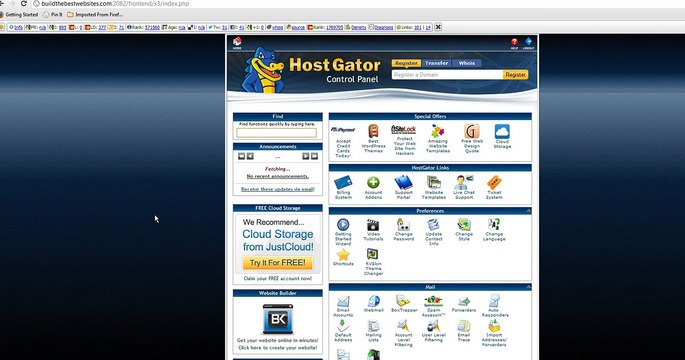The height and width of the screenshot is (360, 685).
Task: Go to previous announcement arrow
Action: coord(250,156)
